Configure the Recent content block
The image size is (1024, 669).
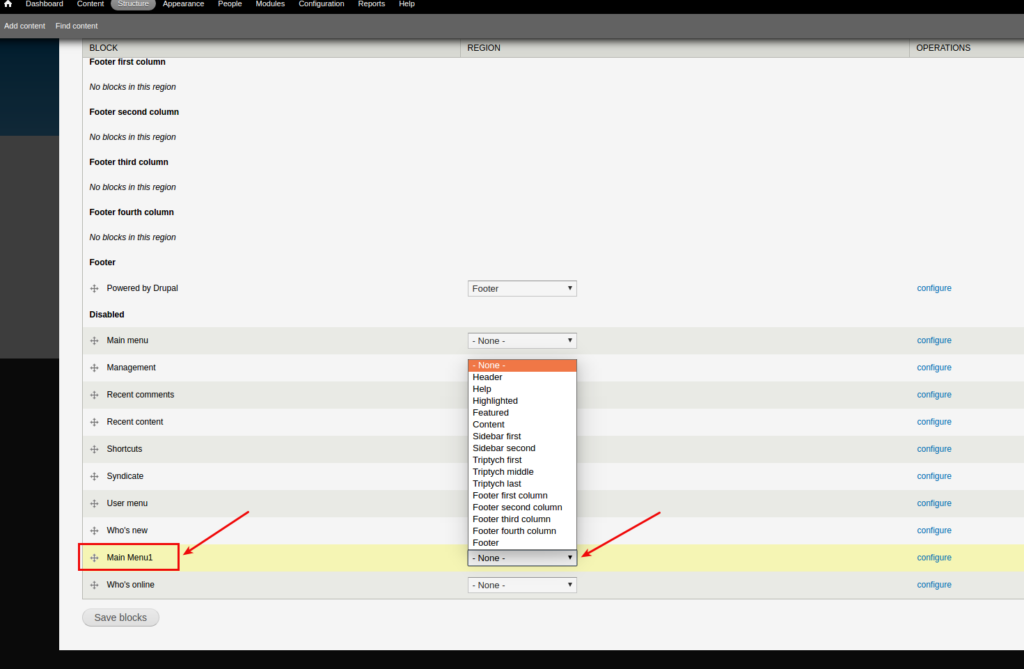[x=934, y=422]
